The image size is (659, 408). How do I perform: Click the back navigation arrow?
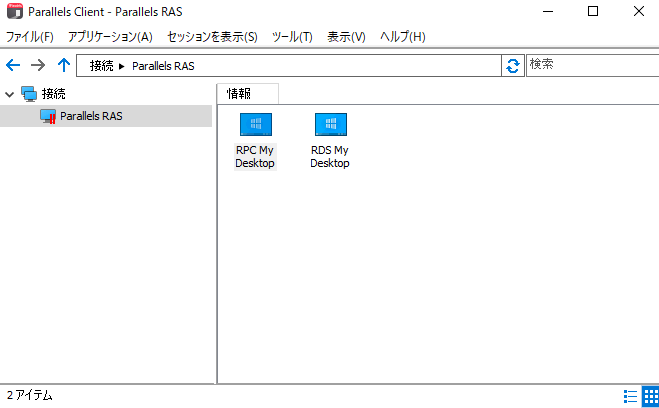pos(13,65)
